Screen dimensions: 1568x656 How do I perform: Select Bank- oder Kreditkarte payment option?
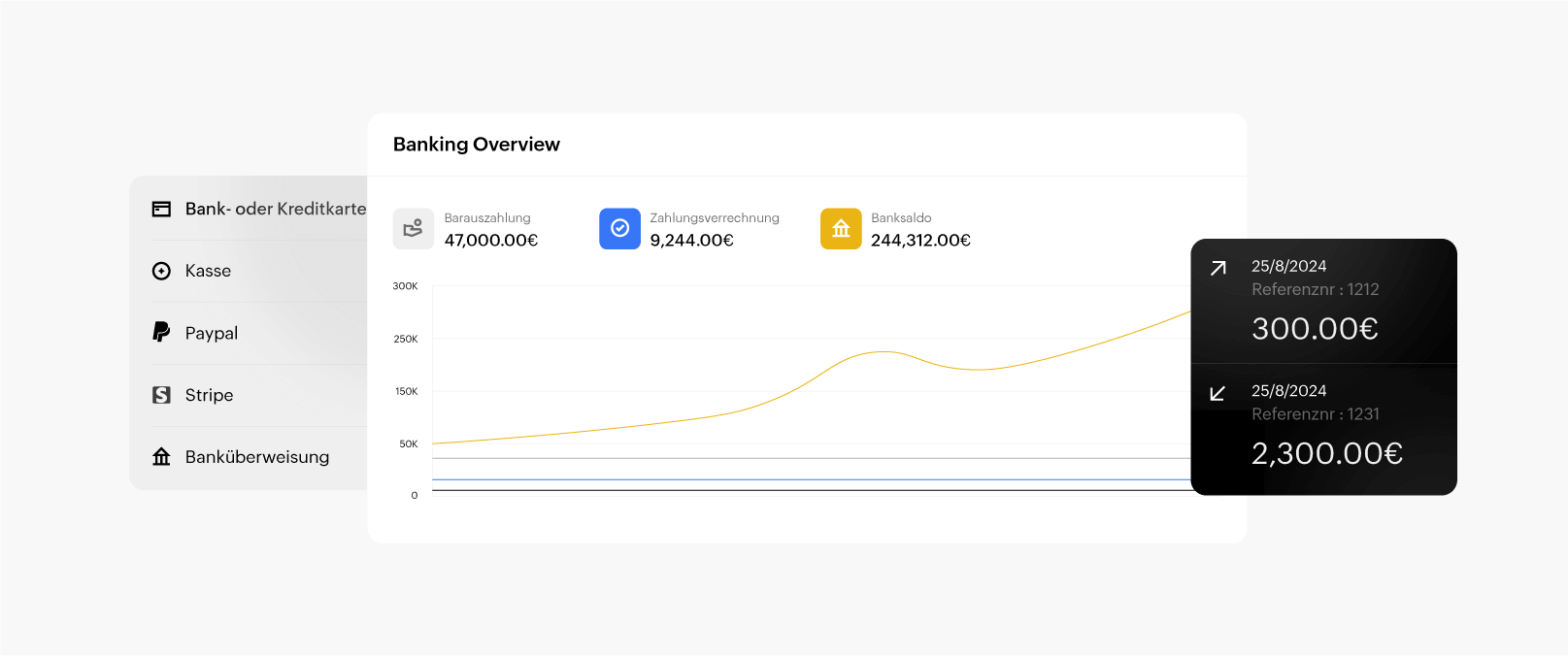click(x=275, y=209)
